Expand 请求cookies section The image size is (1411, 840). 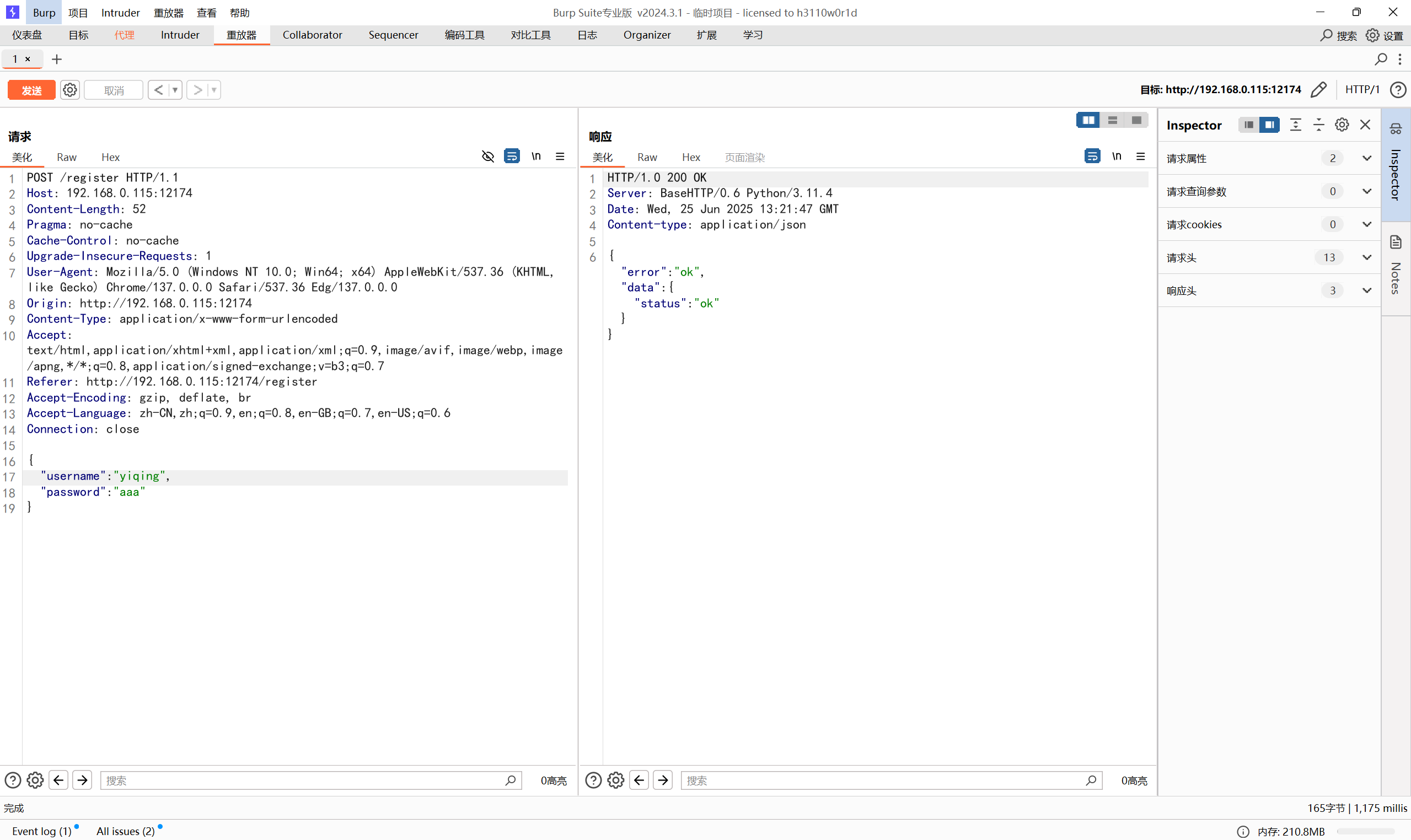[1269, 224]
